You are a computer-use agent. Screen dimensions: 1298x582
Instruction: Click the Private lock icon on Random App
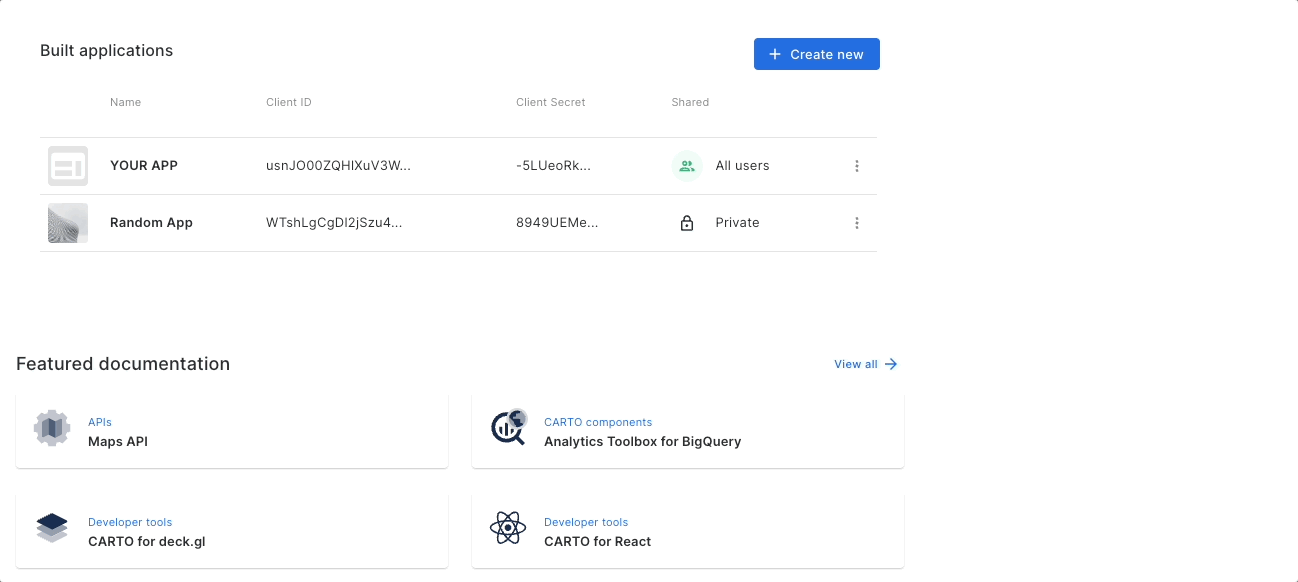(687, 222)
